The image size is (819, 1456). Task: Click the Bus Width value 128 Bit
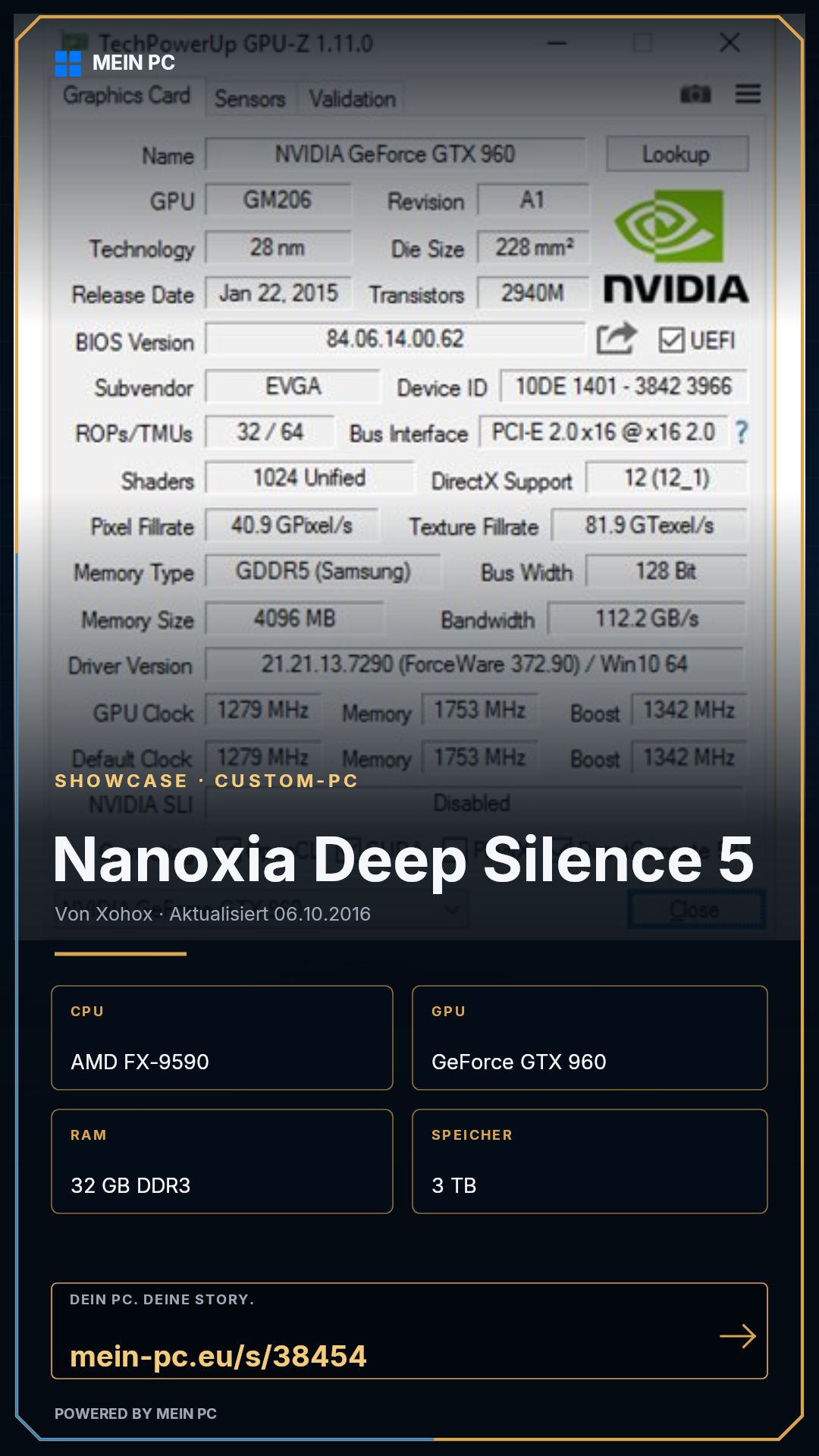coord(667,572)
